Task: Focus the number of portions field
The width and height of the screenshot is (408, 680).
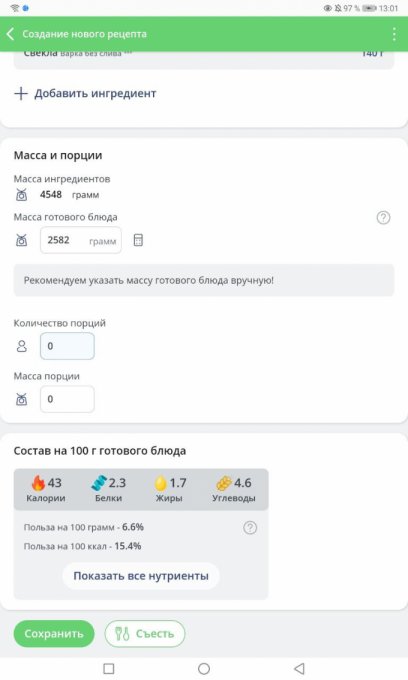Action: tap(67, 346)
